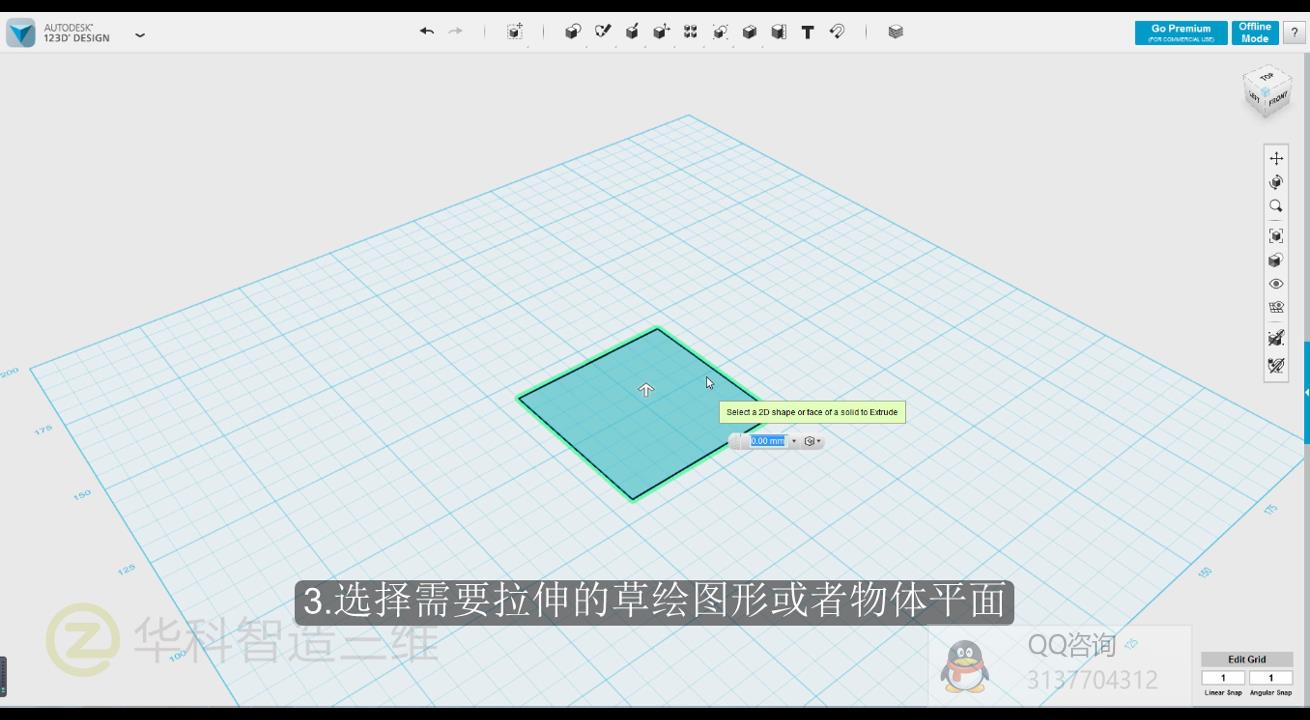Image resolution: width=1310 pixels, height=720 pixels.
Task: Toggle the Snap magnet tool
Action: point(837,32)
